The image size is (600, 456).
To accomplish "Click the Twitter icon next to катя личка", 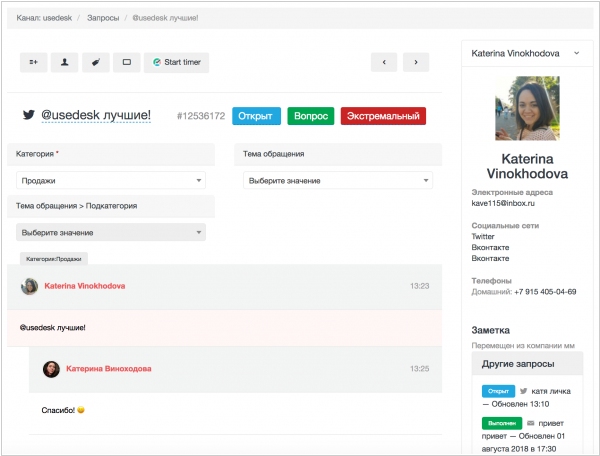I will (x=523, y=391).
